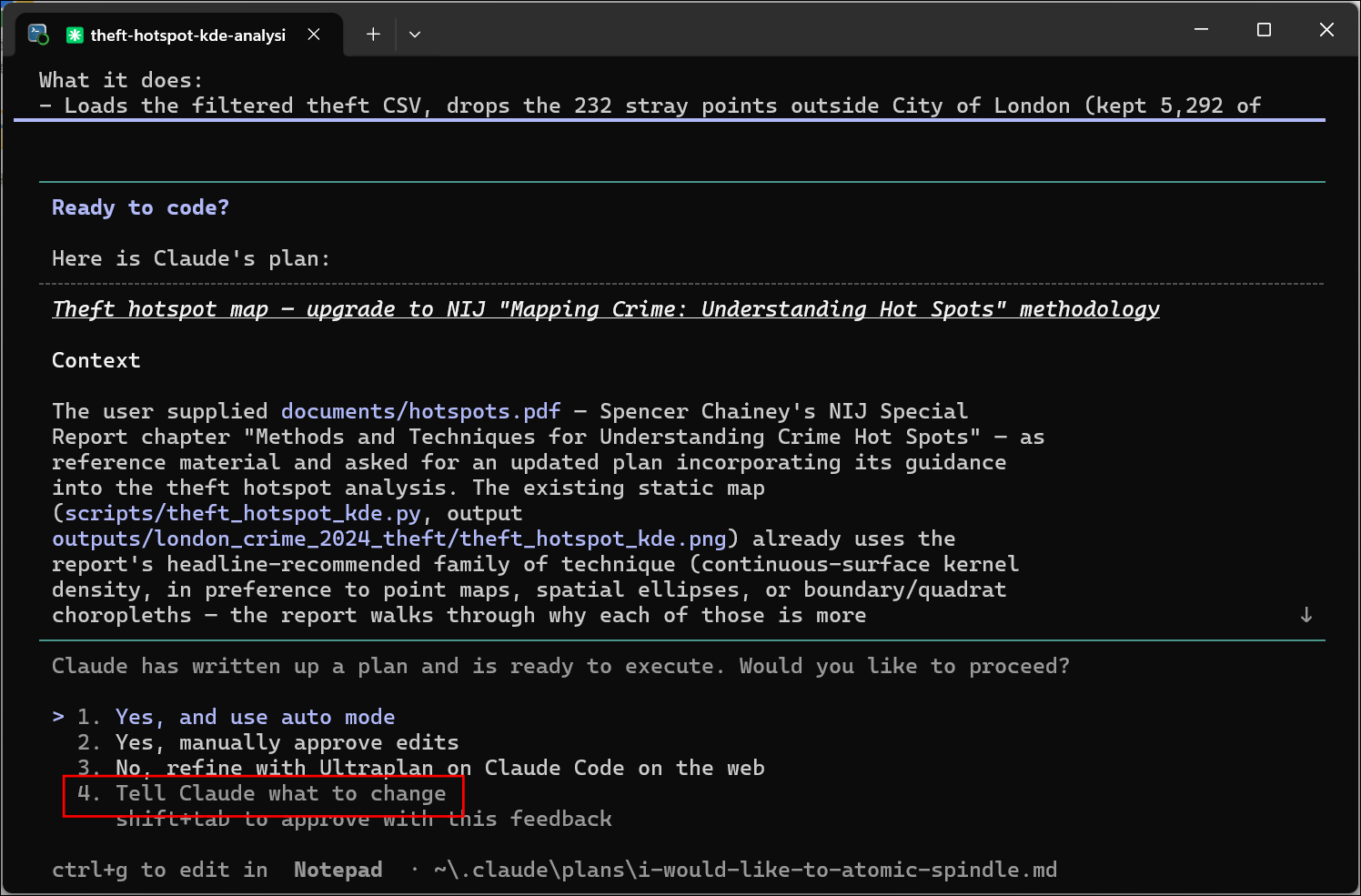
Task: Click the "Would you like to proceed?" prompt
Action: click(904, 666)
